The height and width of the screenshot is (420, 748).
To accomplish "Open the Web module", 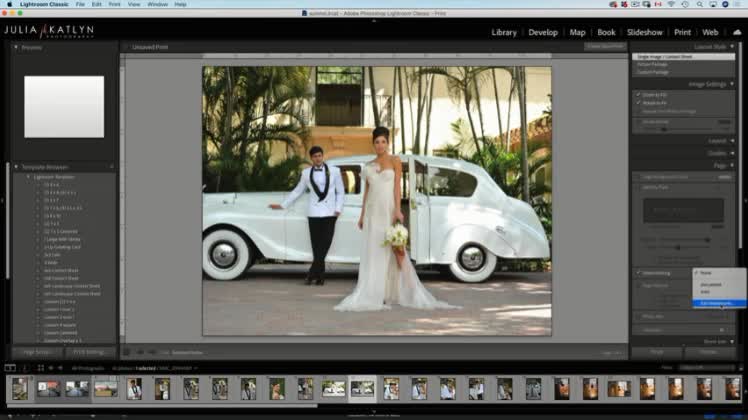I will (x=710, y=32).
